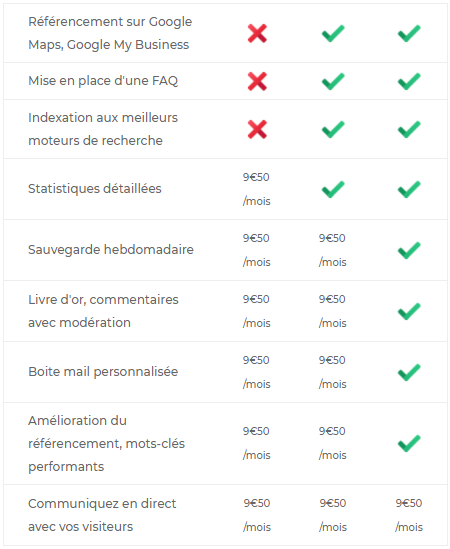Click the red cross in the Indexation row
This screenshot has width=450, height=549.
(257, 129)
